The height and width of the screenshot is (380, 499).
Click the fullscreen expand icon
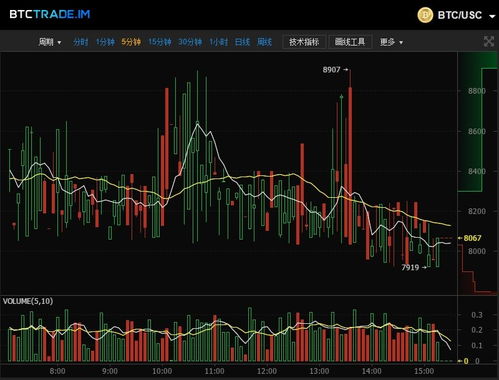tap(489, 42)
